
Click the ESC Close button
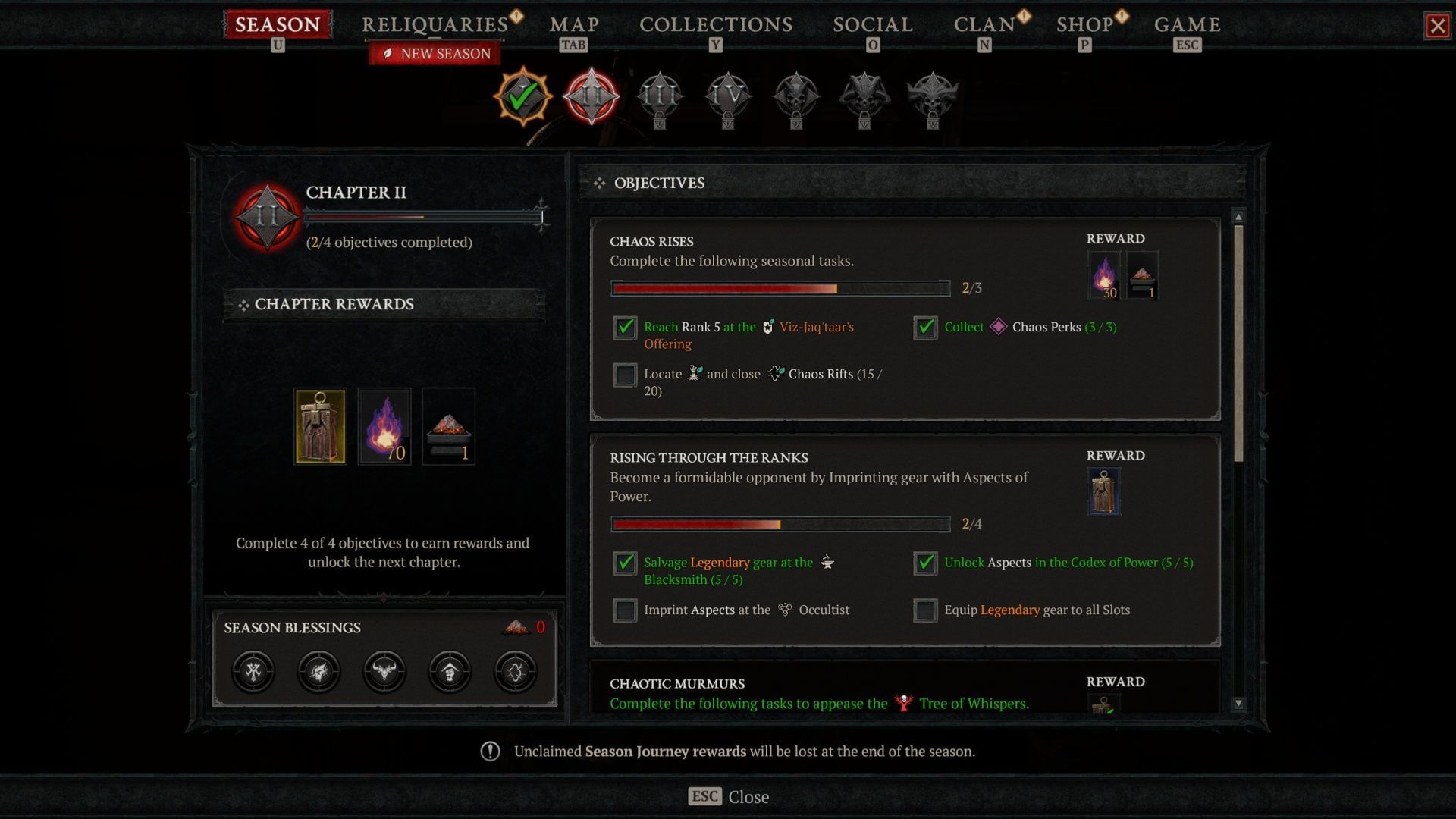[728, 796]
